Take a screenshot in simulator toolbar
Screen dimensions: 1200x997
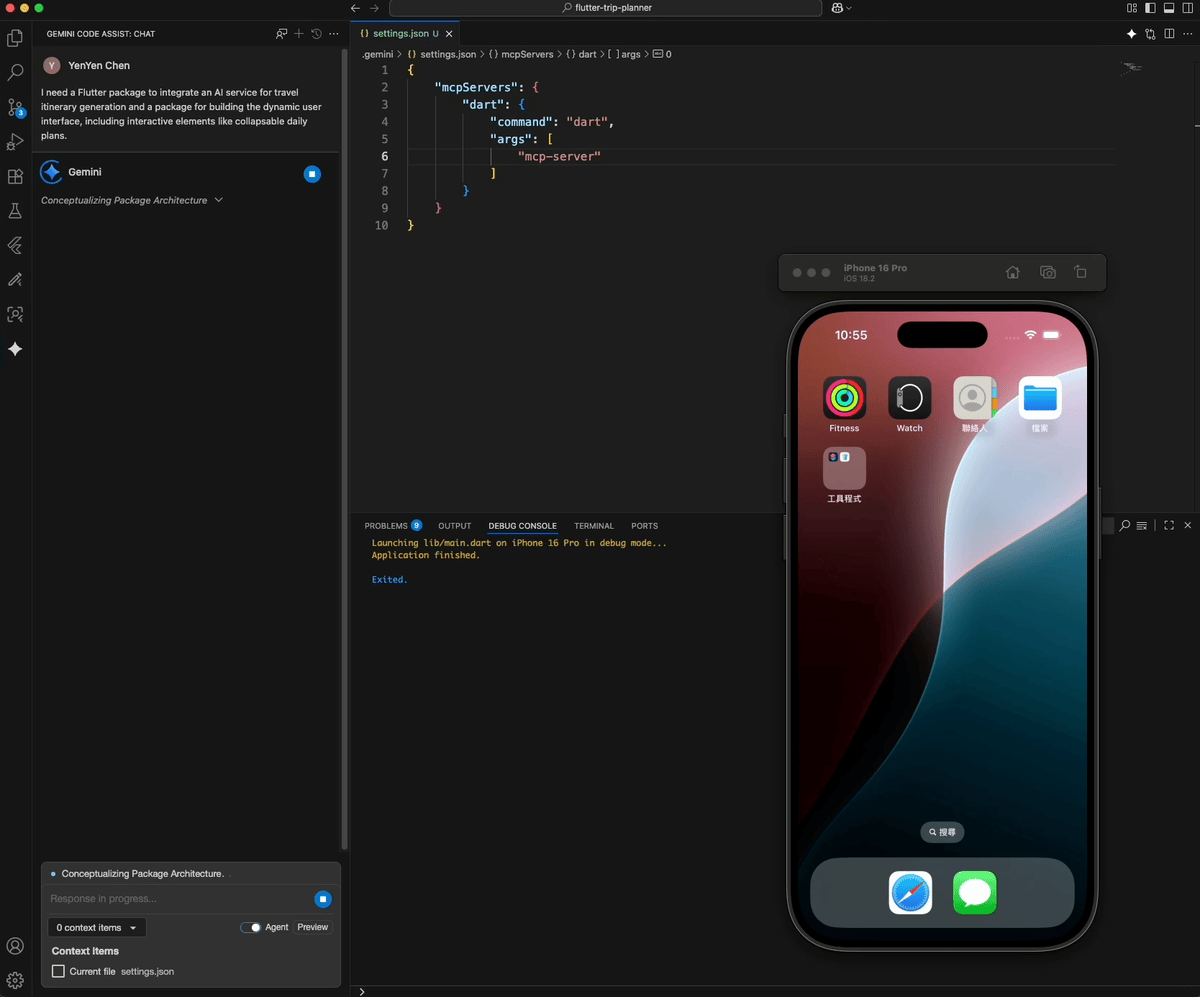tap(1047, 272)
